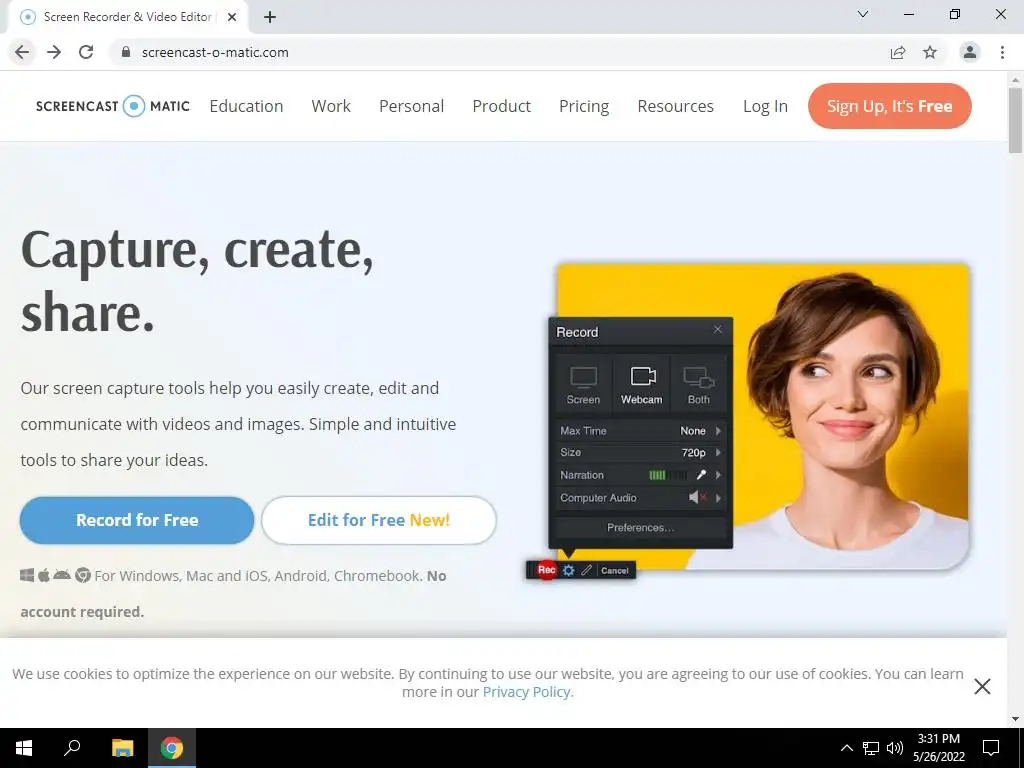Viewport: 1024px width, 768px height.
Task: Open the Work menu
Action: pyautogui.click(x=331, y=106)
